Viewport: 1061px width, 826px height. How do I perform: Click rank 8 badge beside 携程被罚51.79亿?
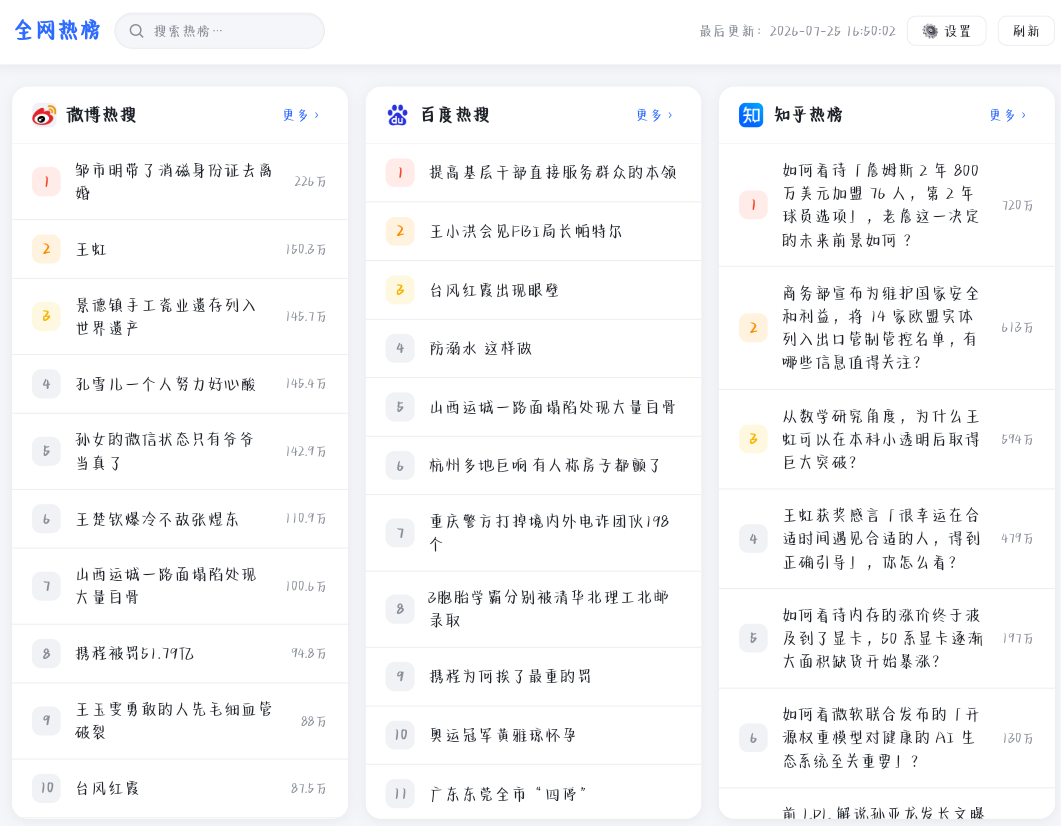click(x=46, y=653)
